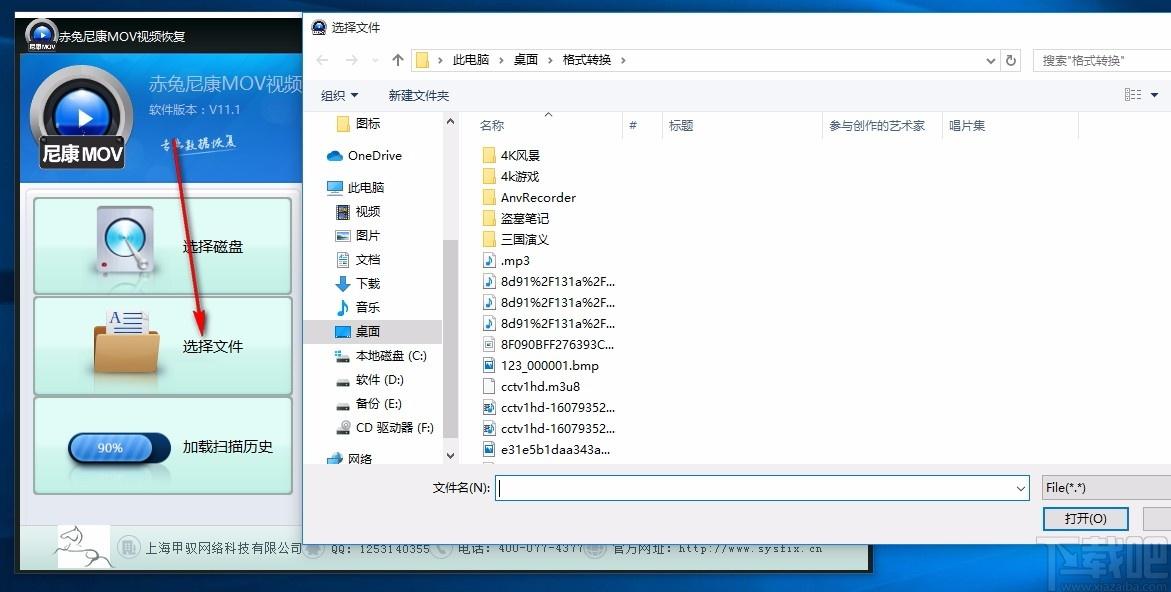
Task: Open 视频 in the navigation pane
Action: pyautogui.click(x=358, y=211)
